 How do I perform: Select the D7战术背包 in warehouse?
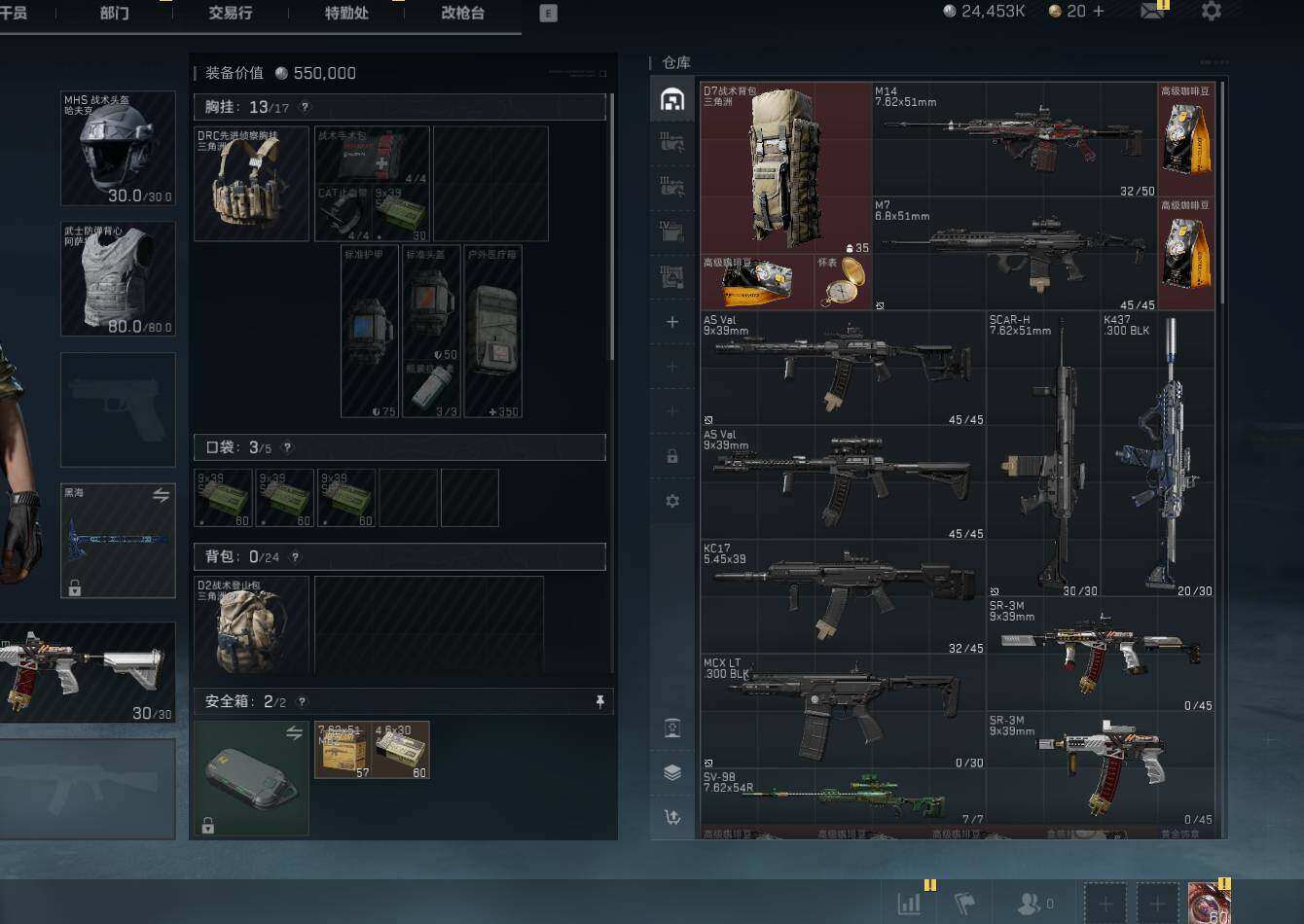coord(786,168)
